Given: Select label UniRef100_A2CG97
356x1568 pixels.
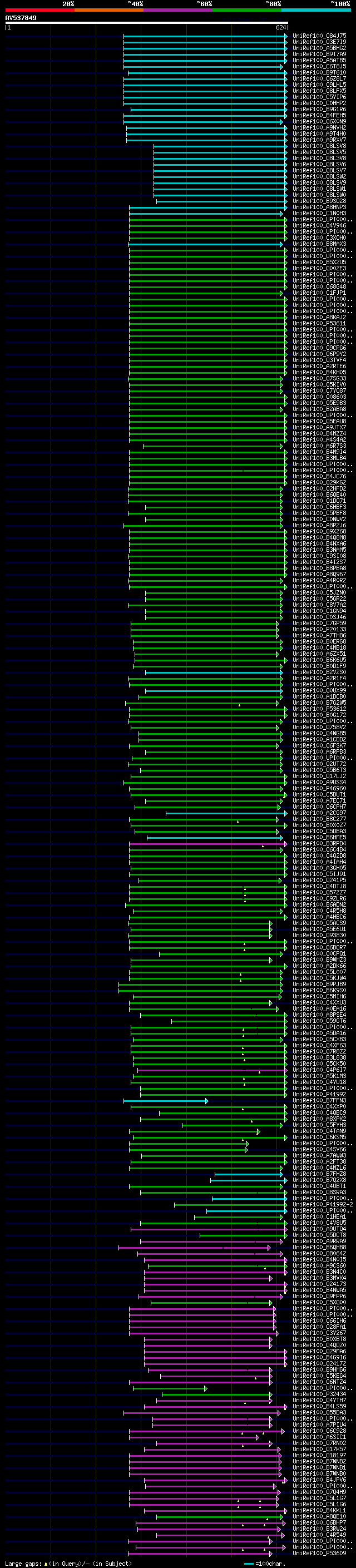Looking at the screenshot, I should (319, 813).
